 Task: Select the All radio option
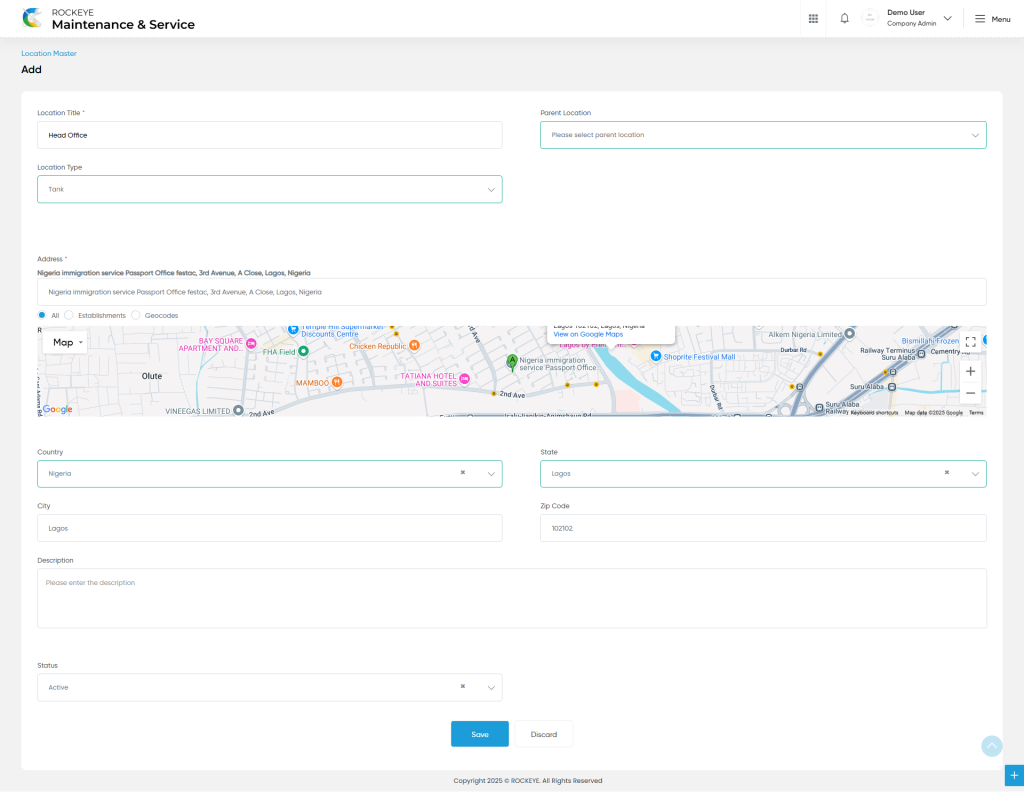click(42, 315)
